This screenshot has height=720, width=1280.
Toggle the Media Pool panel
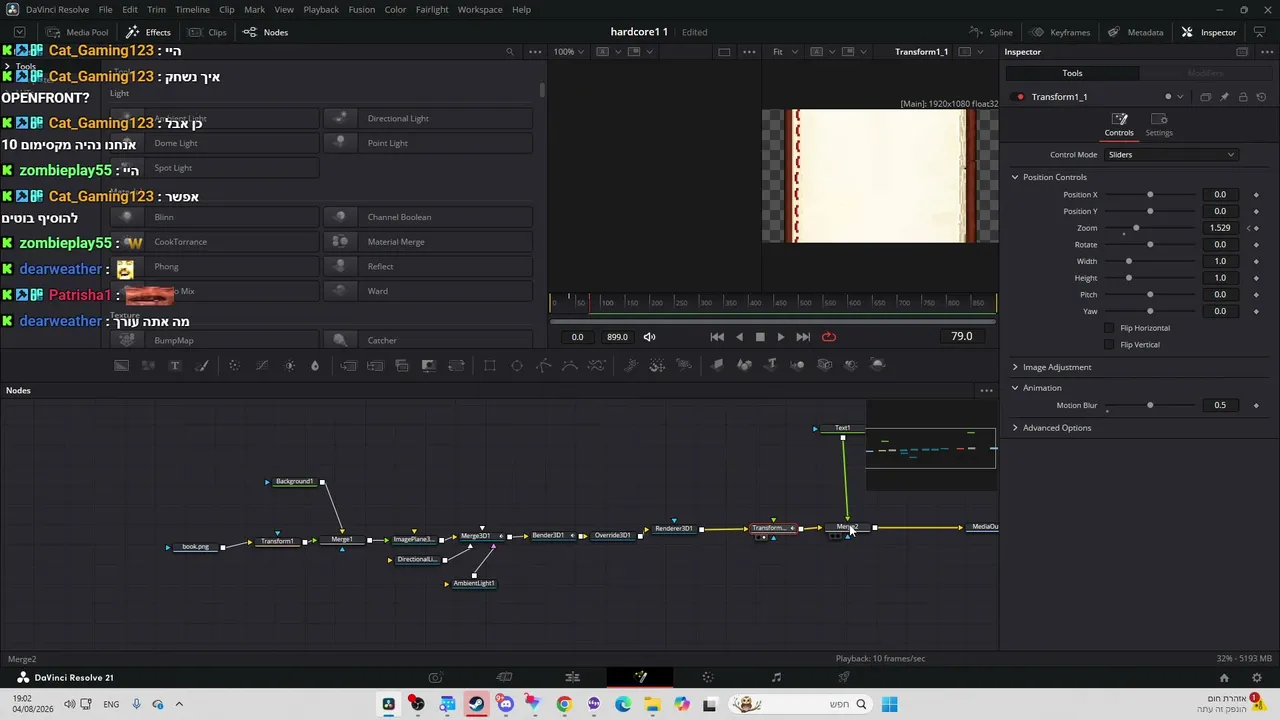pos(78,32)
